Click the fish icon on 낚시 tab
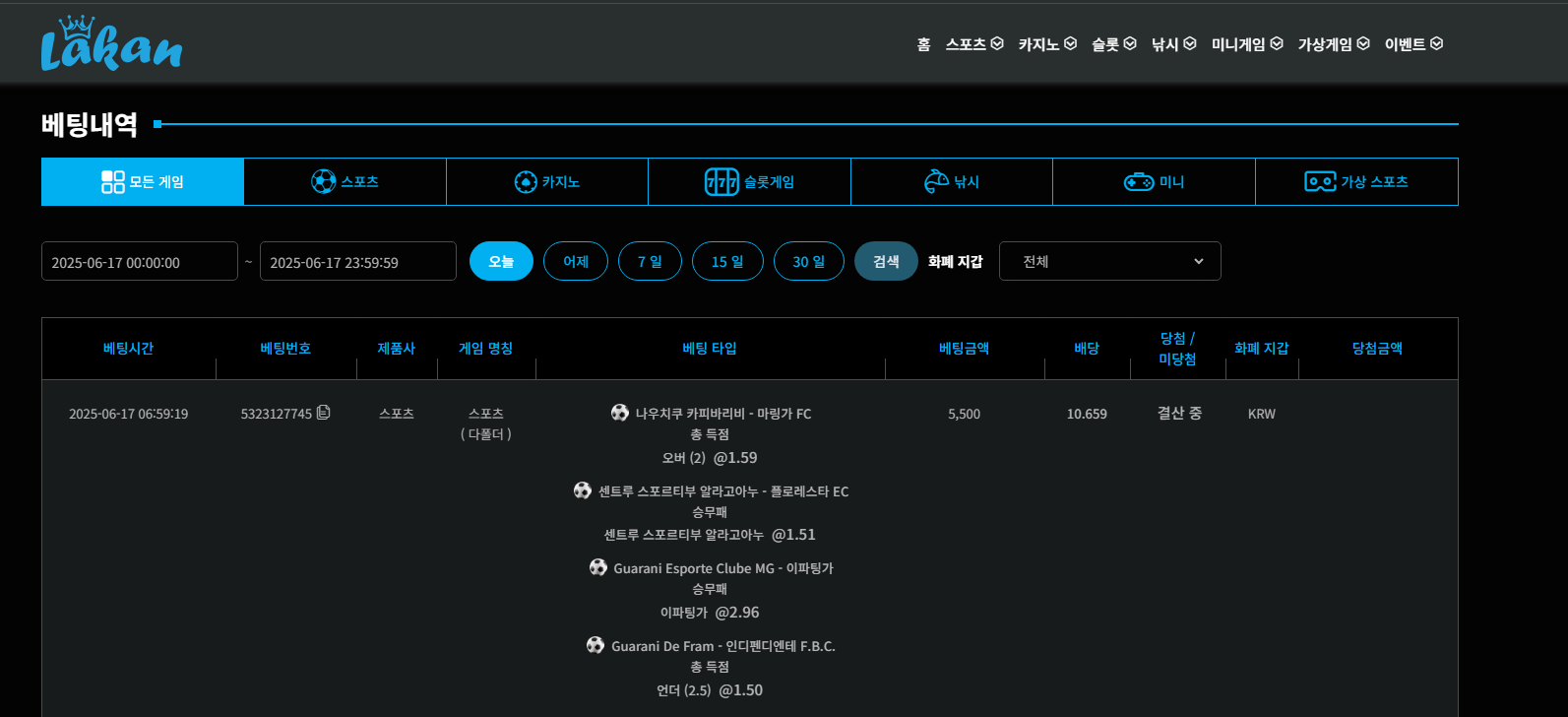The height and width of the screenshot is (717, 1568). pyautogui.click(x=936, y=181)
